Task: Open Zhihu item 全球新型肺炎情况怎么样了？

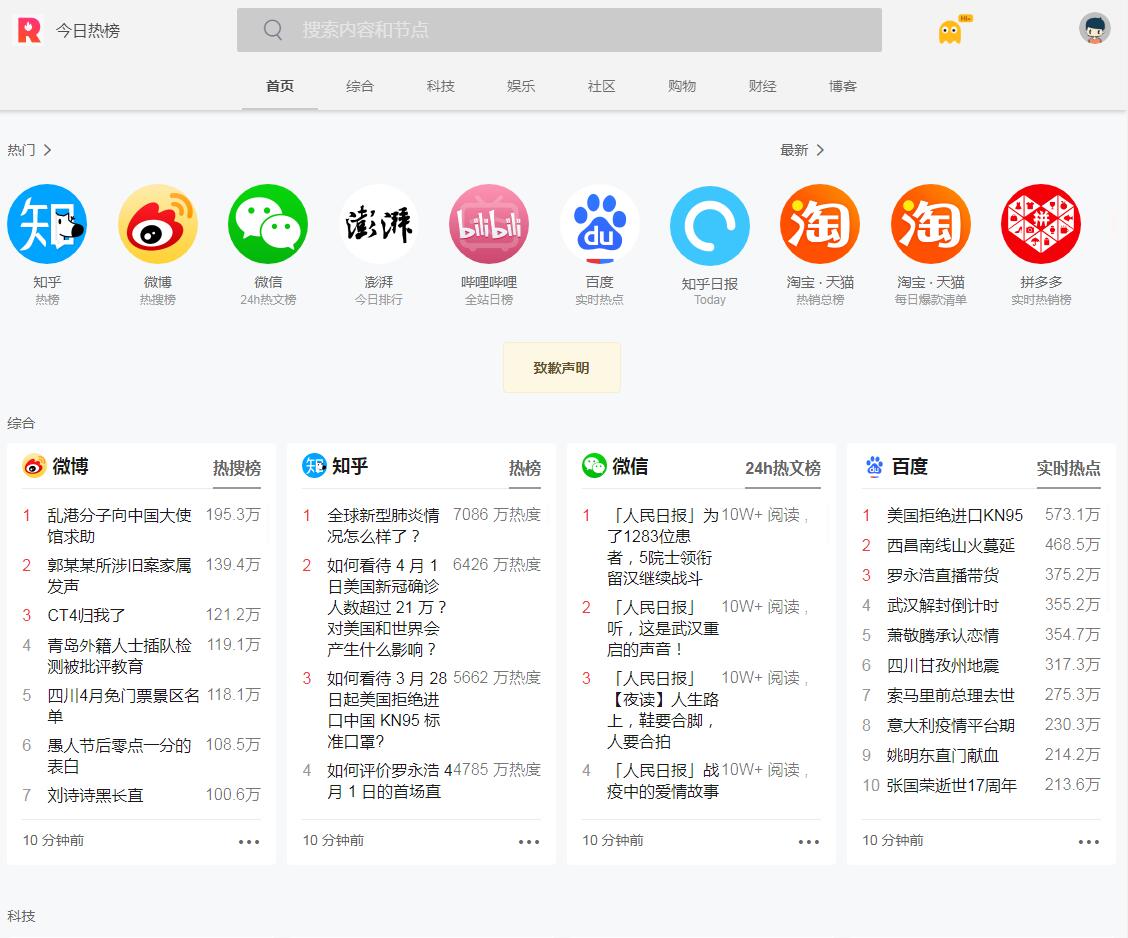Action: point(383,526)
